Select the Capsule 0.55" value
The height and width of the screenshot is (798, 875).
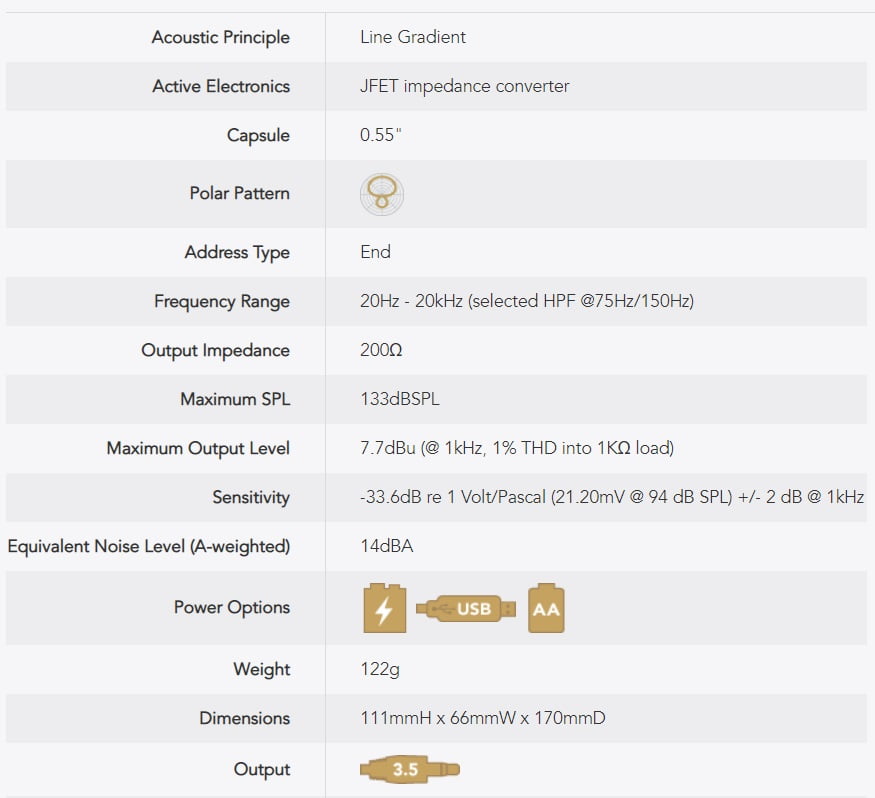click(380, 135)
